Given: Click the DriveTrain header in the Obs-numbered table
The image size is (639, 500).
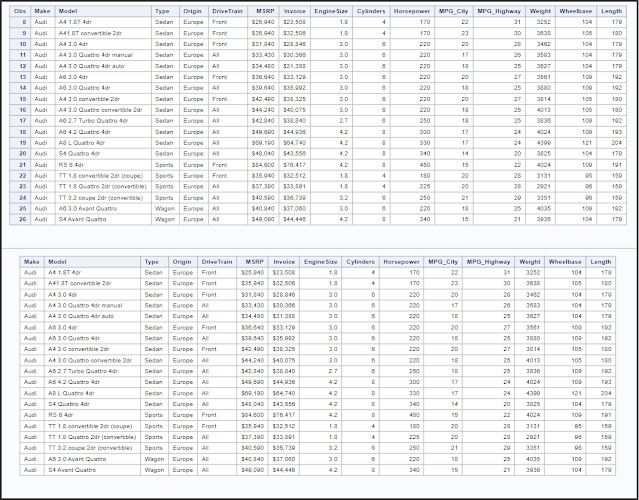Looking at the screenshot, I should coord(227,11).
